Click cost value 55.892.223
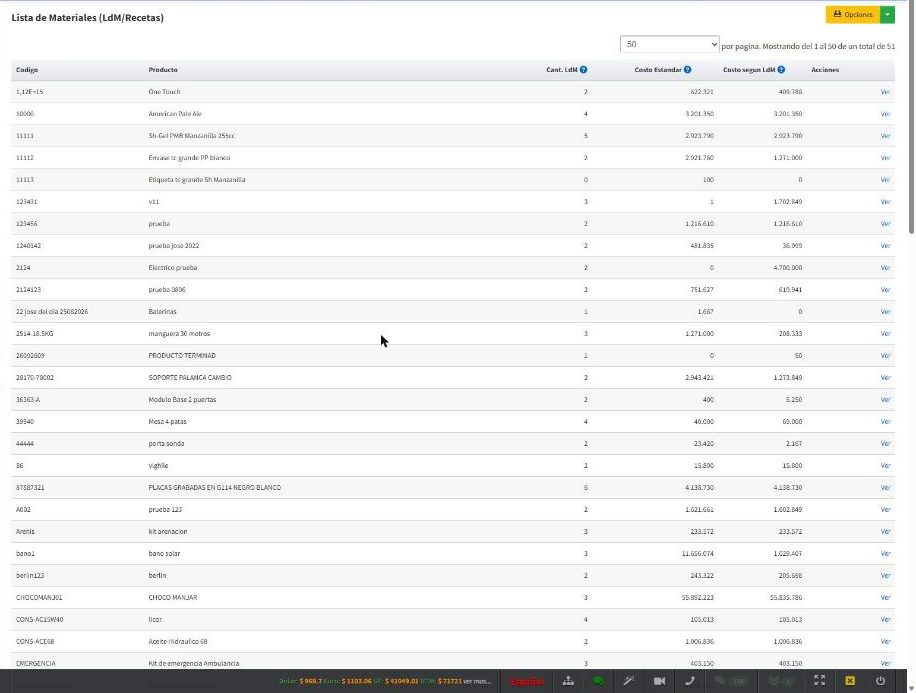 pyautogui.click(x=698, y=598)
